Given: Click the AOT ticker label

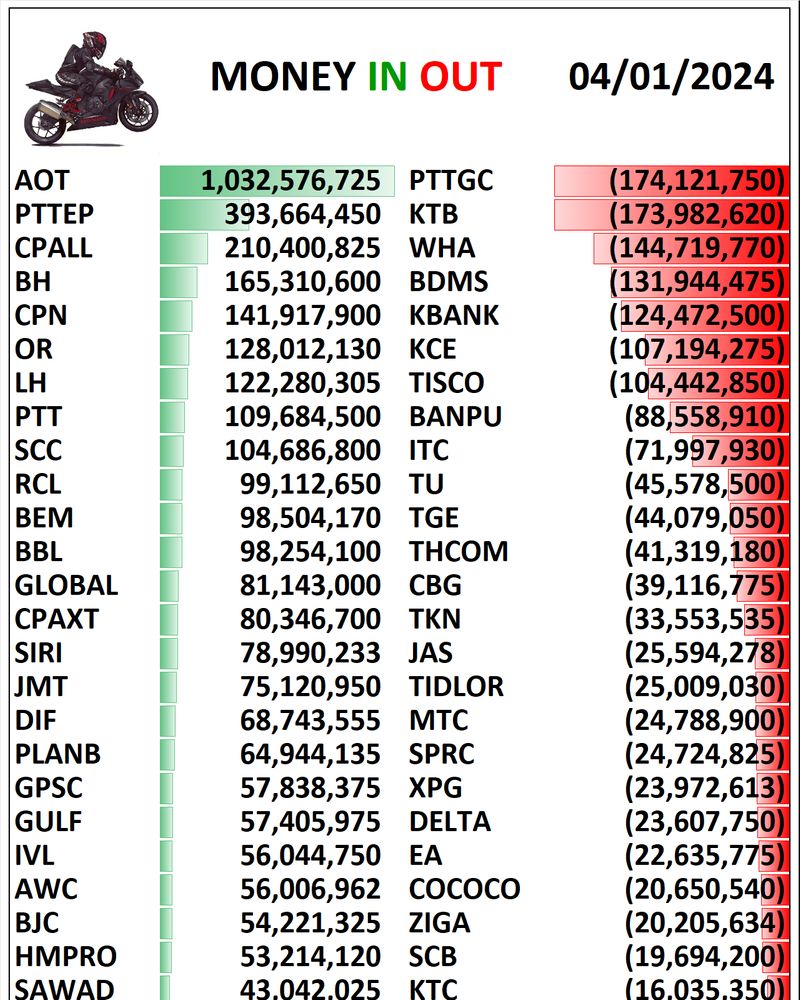Looking at the screenshot, I should coord(42,181).
